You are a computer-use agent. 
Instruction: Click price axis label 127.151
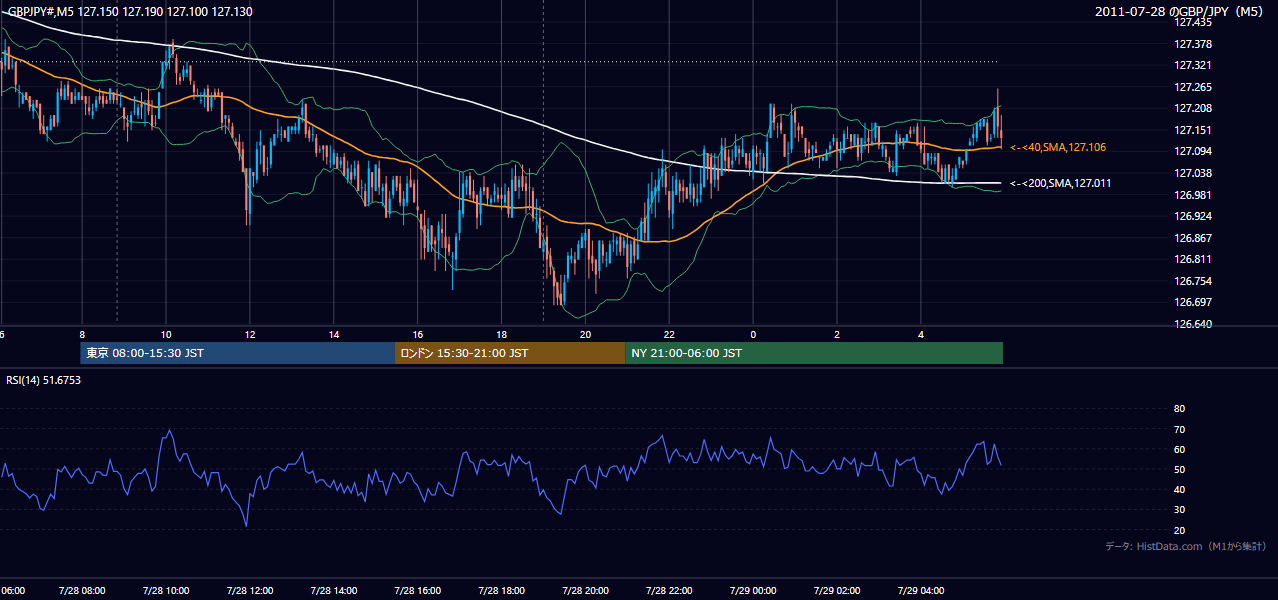tap(1192, 130)
